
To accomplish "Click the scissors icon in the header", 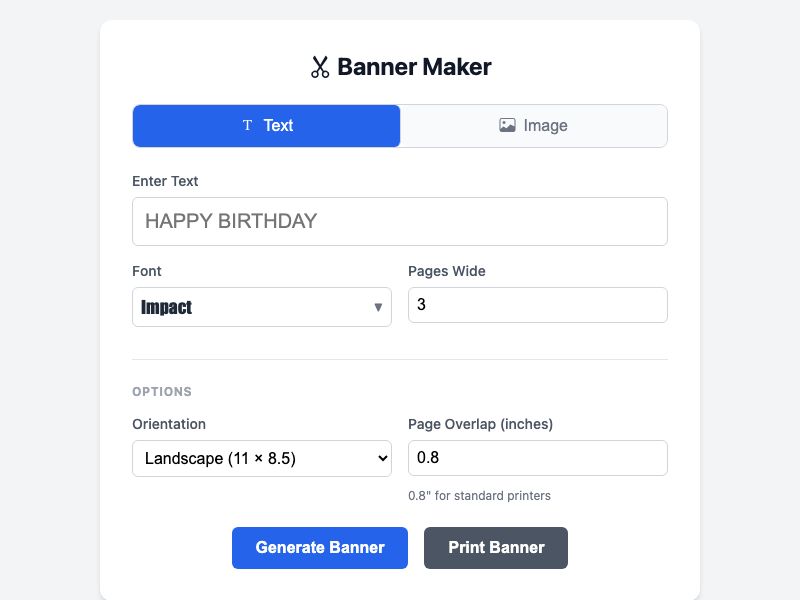I will [x=318, y=67].
